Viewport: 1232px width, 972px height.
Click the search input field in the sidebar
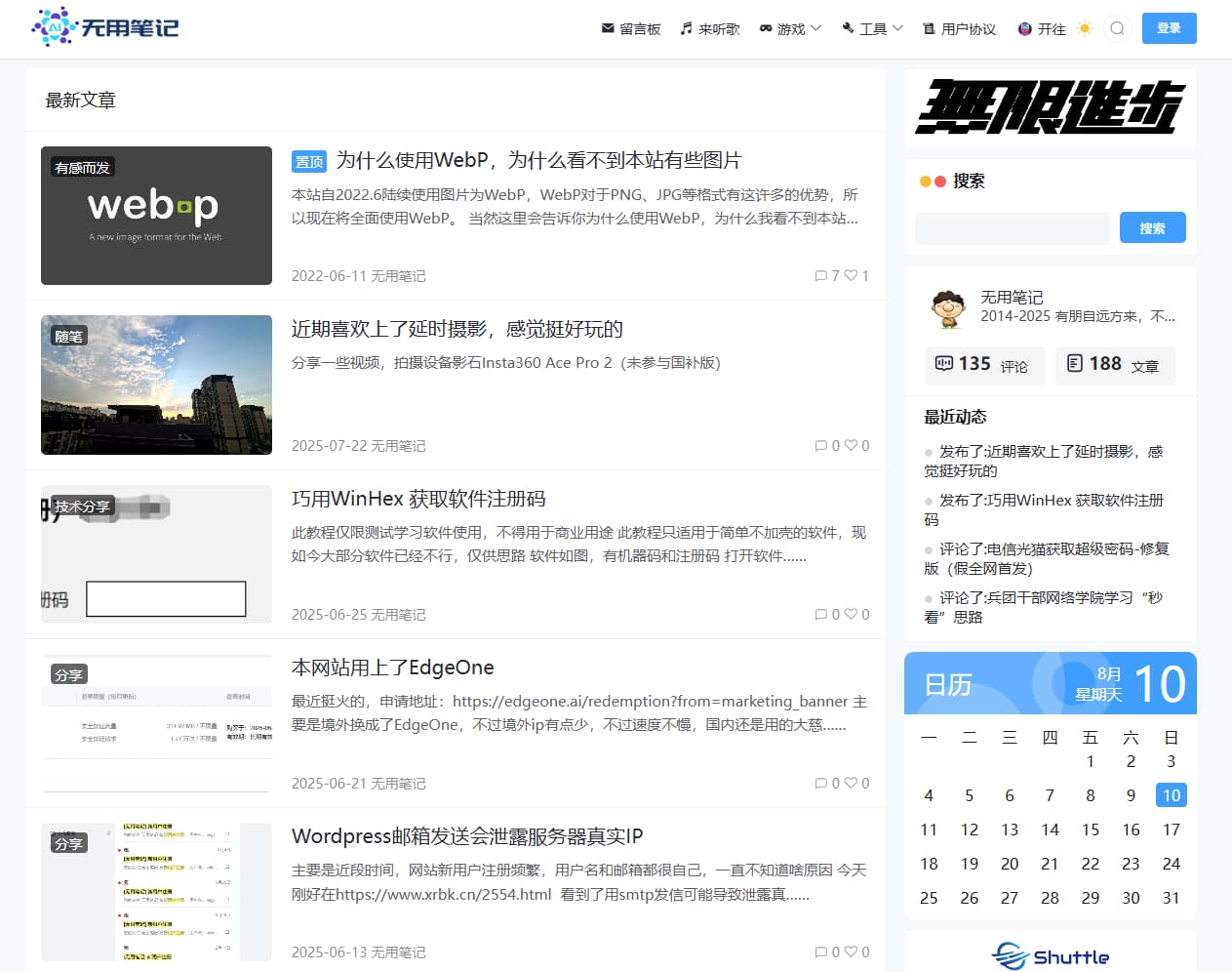1012,227
